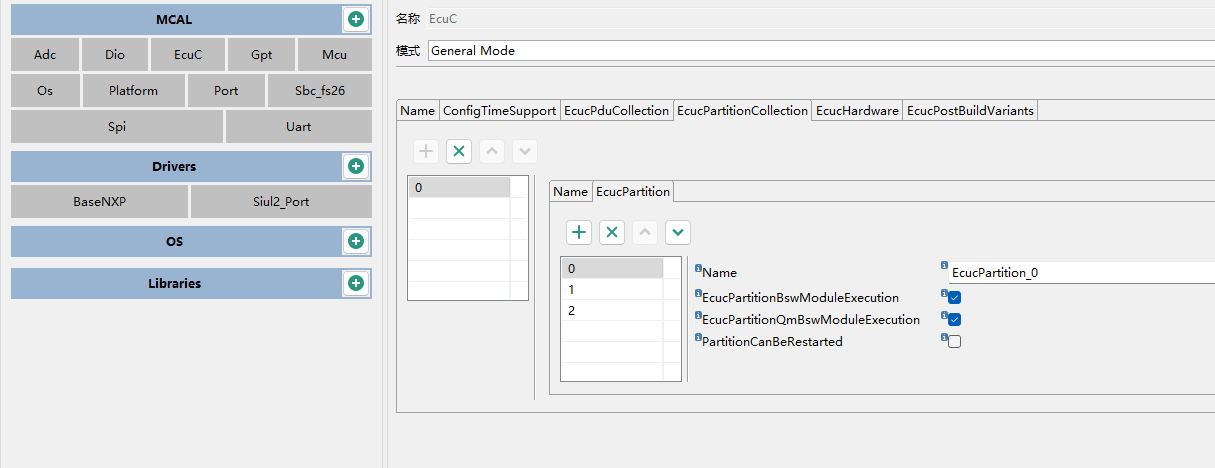Add a new EcucPartition entry
Screen dimensions: 1215x468
(x=579, y=233)
